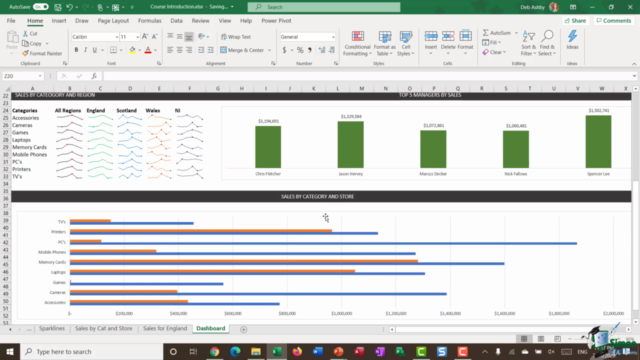The image size is (640, 360).
Task: Click the Name Box showing Z20
Action: (x=23, y=76)
